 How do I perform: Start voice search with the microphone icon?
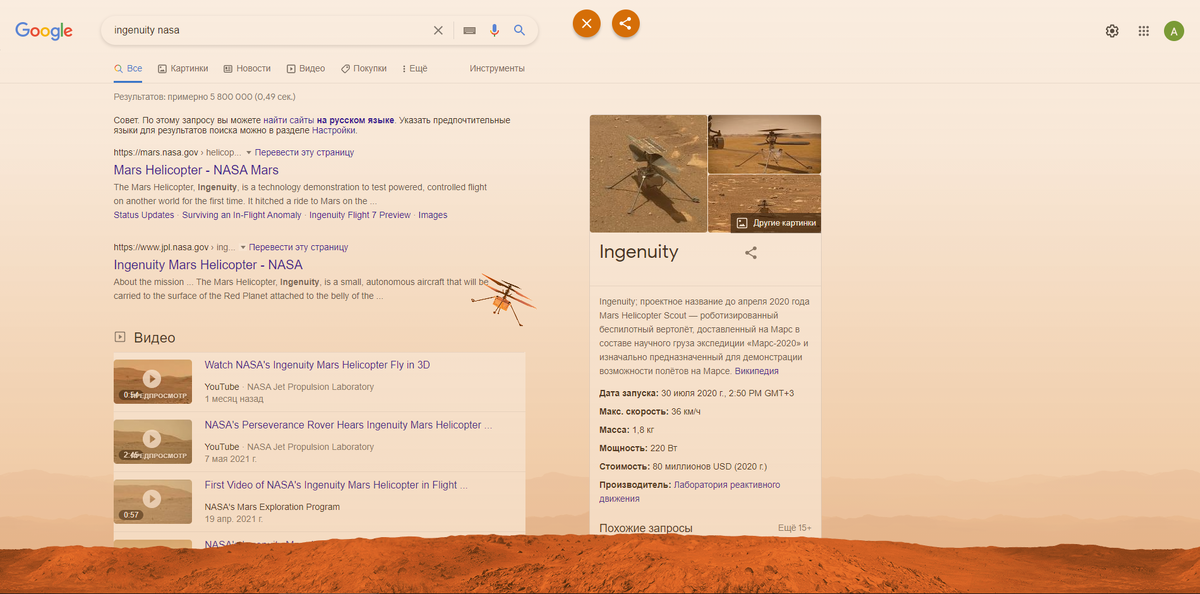click(x=494, y=30)
